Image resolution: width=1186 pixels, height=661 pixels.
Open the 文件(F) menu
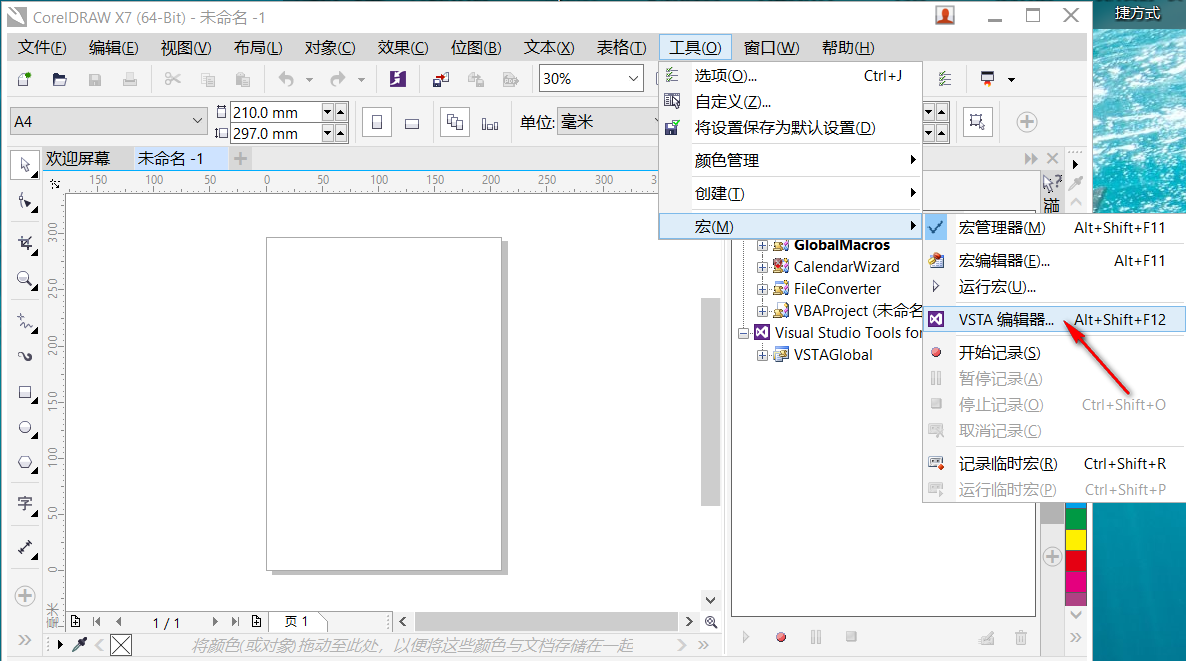(x=42, y=48)
